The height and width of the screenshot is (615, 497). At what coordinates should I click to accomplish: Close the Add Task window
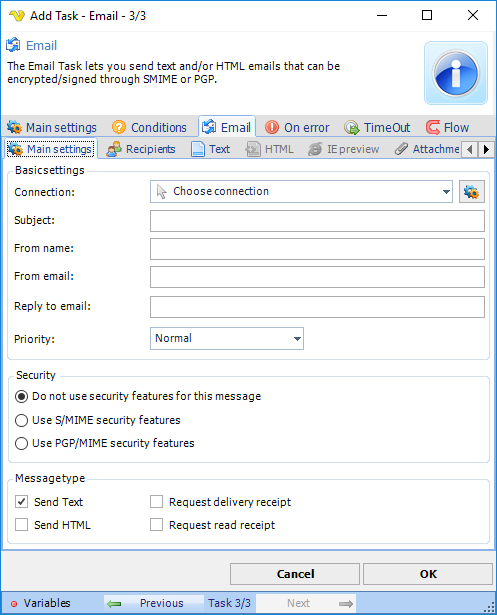point(473,15)
